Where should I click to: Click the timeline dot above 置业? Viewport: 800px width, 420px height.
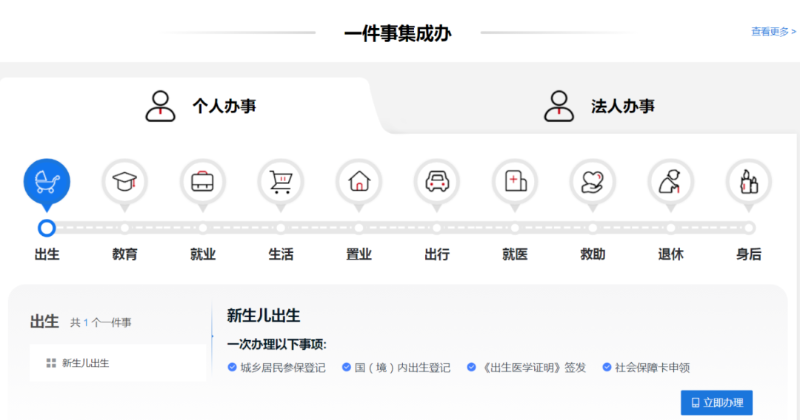click(359, 228)
